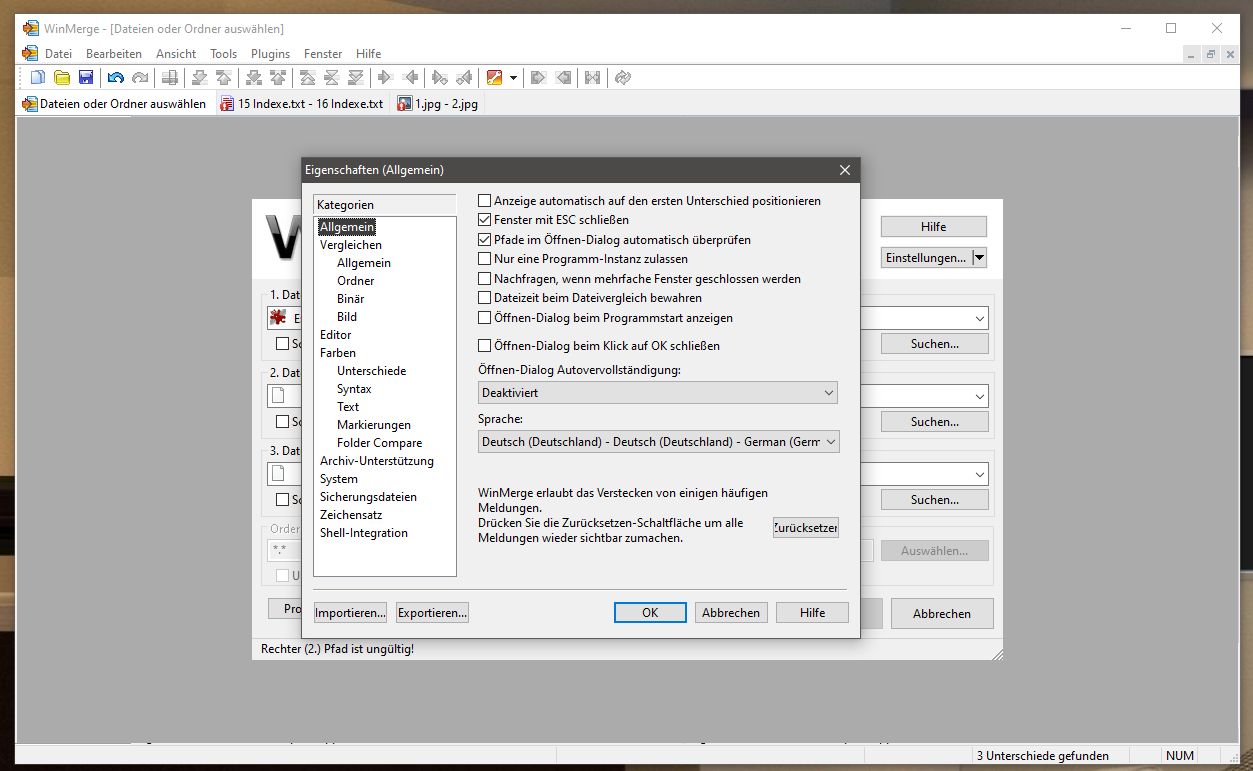Enable 'Dateizeit beim Dateivergleich bewahren'
The image size is (1253, 771).
pos(485,298)
